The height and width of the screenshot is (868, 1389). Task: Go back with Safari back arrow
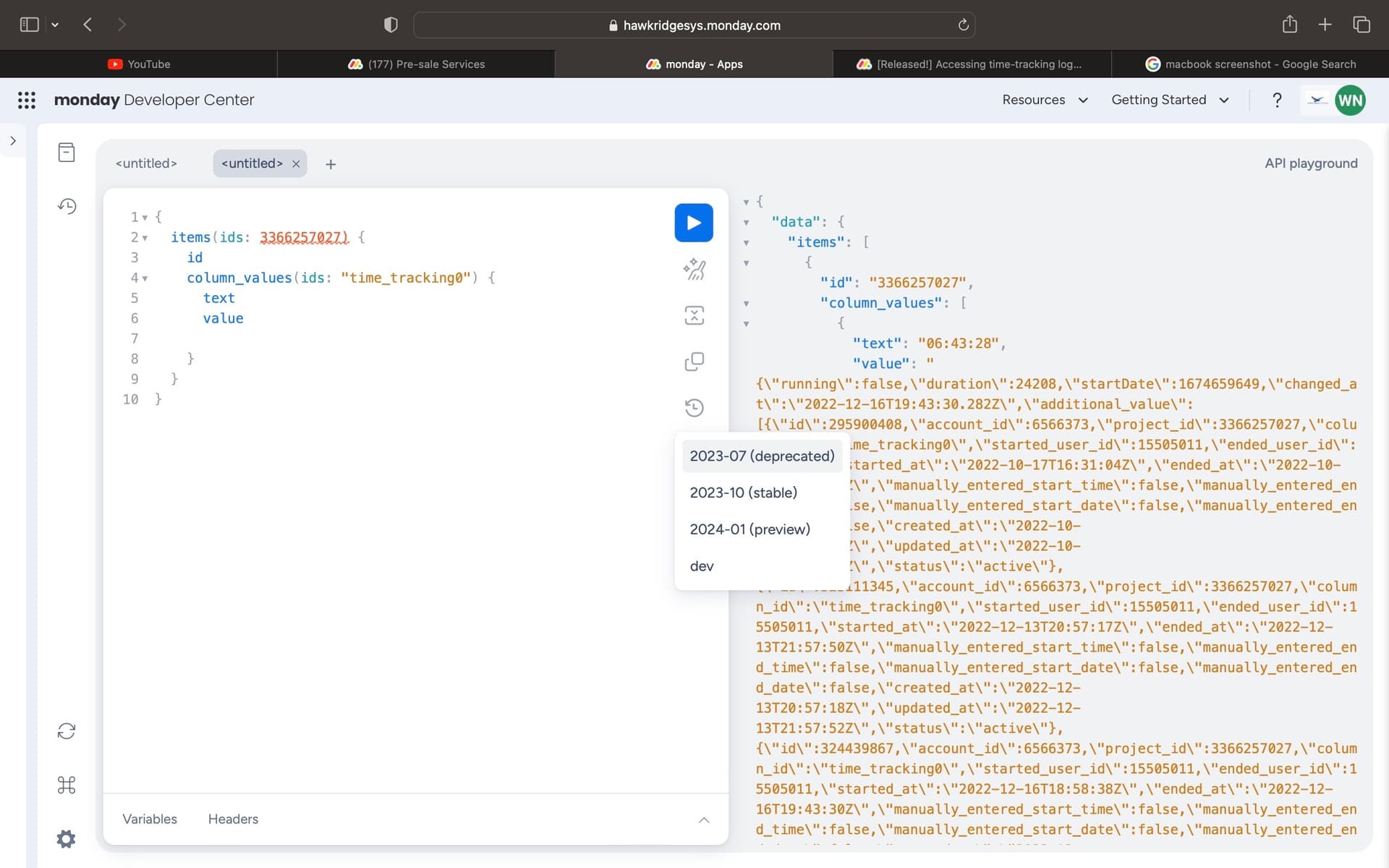[88, 25]
